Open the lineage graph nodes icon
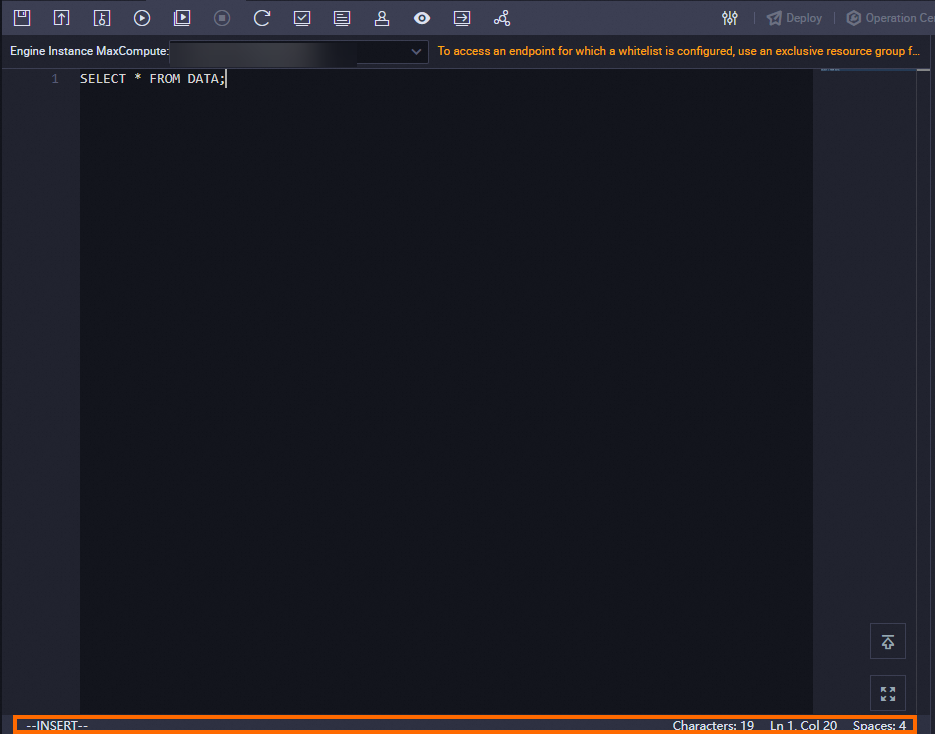This screenshot has width=935, height=734. [502, 18]
